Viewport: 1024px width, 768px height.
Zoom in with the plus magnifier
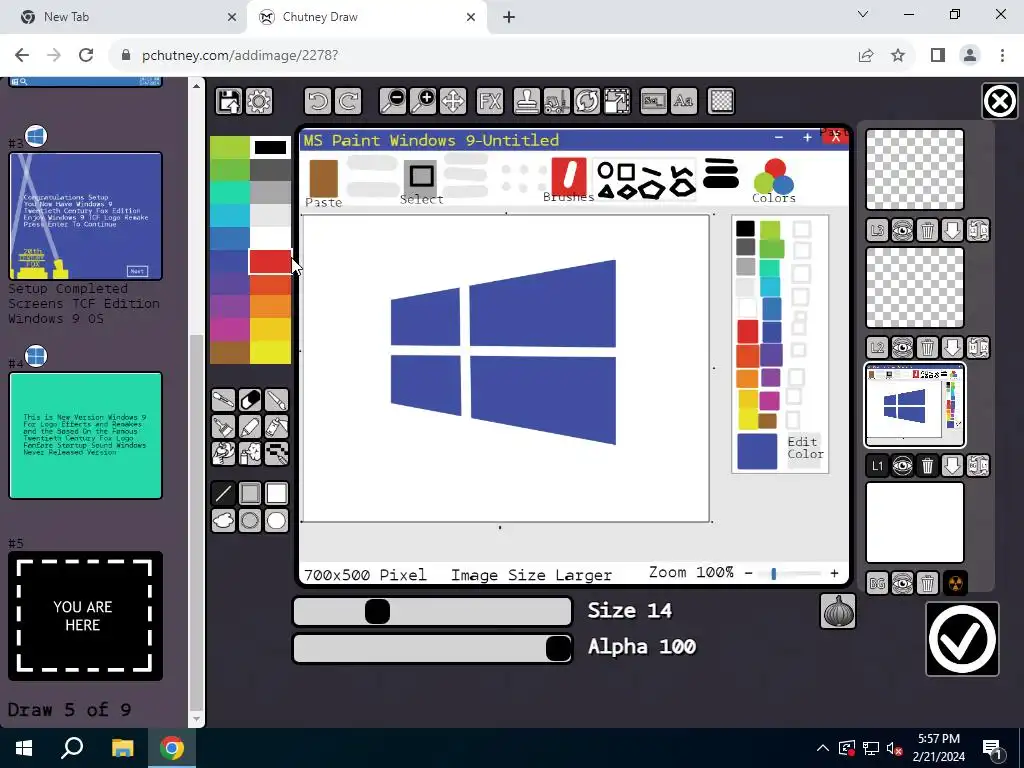(423, 101)
